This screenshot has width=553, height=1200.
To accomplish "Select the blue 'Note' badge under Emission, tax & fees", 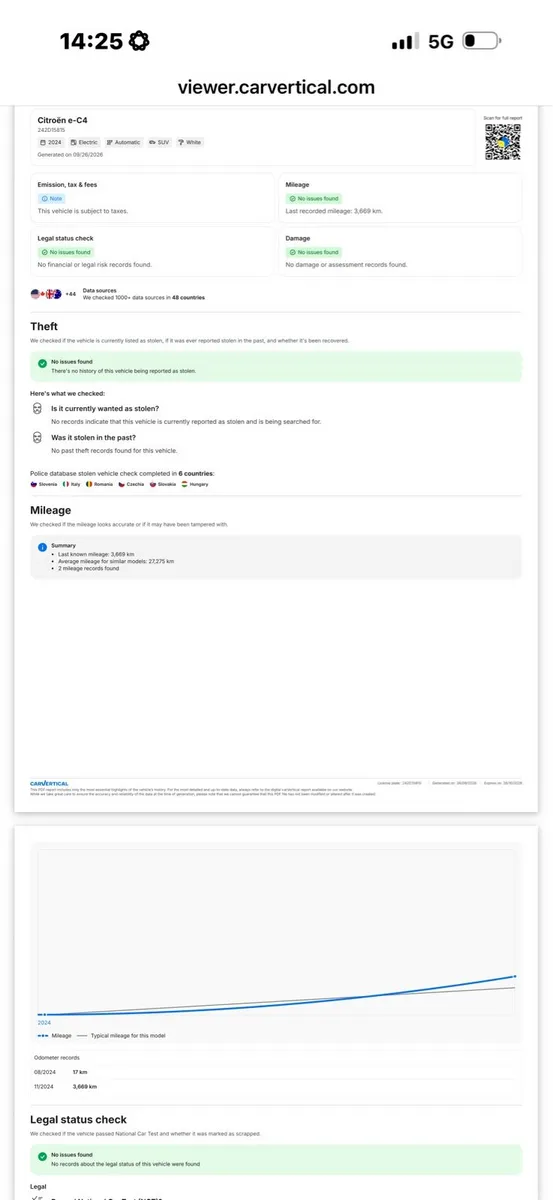I will click(x=51, y=198).
